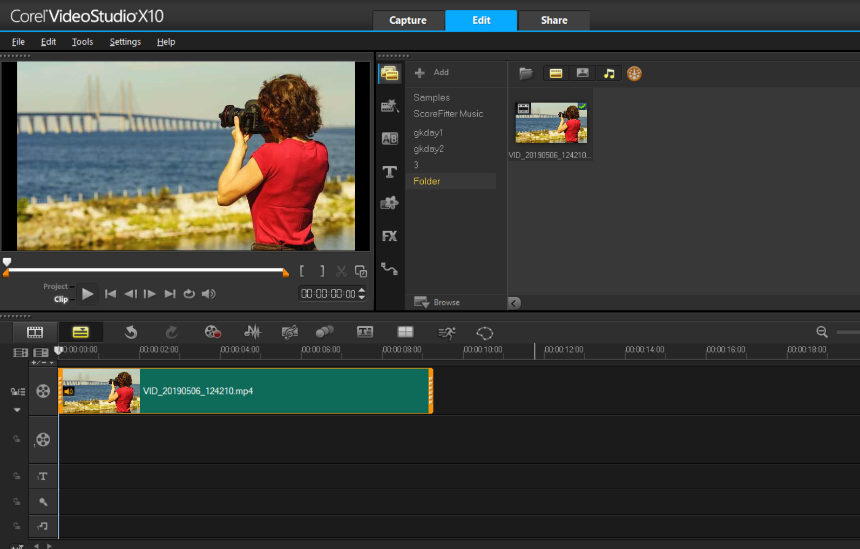The height and width of the screenshot is (549, 860).
Task: Open the preview volume control
Action: [208, 294]
